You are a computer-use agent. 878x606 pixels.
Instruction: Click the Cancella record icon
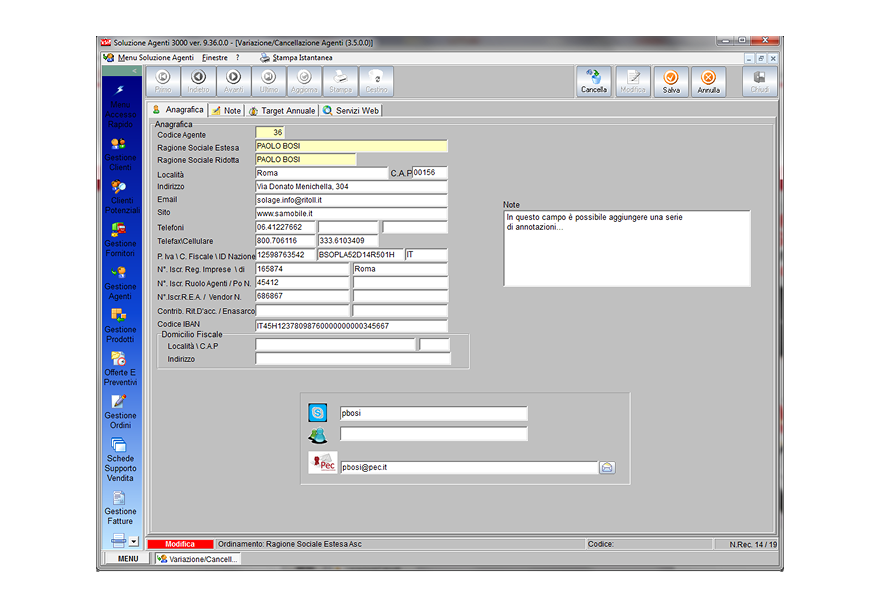(x=594, y=81)
